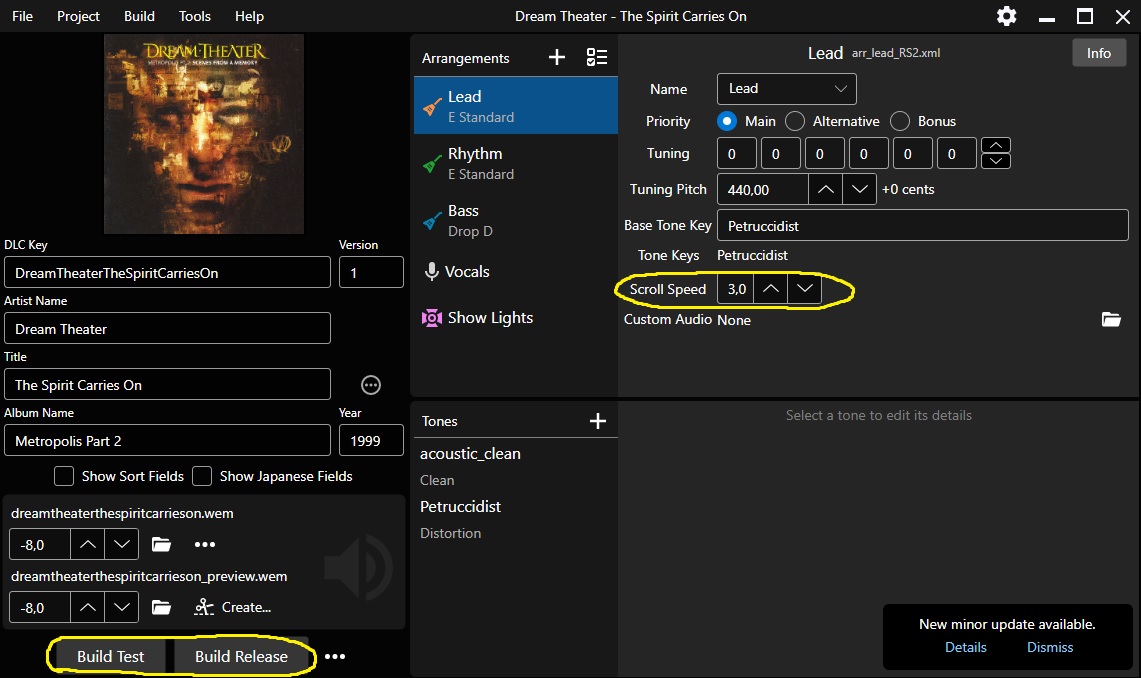Open the Tools menu
The image size is (1141, 678).
[195, 16]
